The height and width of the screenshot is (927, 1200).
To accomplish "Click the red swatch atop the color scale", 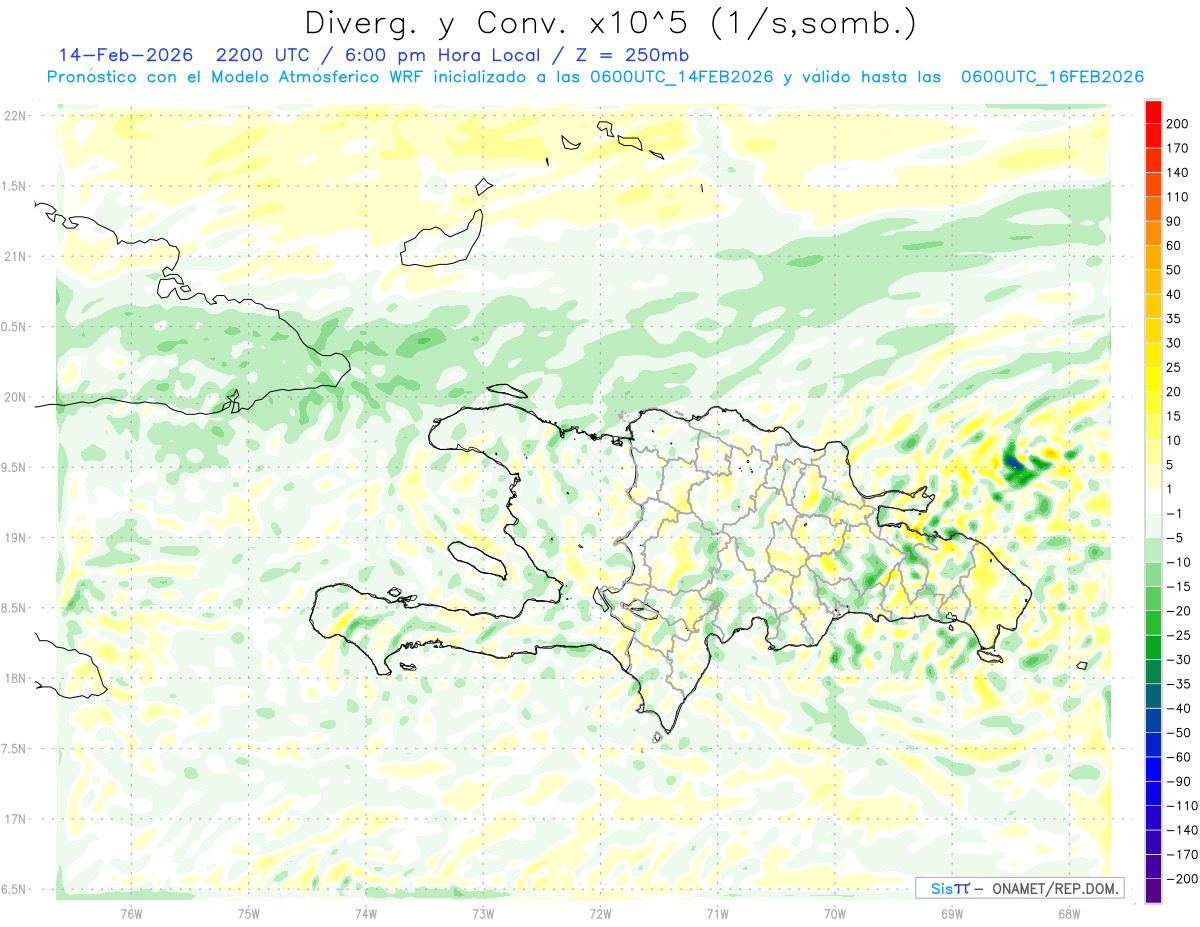I will [1153, 112].
